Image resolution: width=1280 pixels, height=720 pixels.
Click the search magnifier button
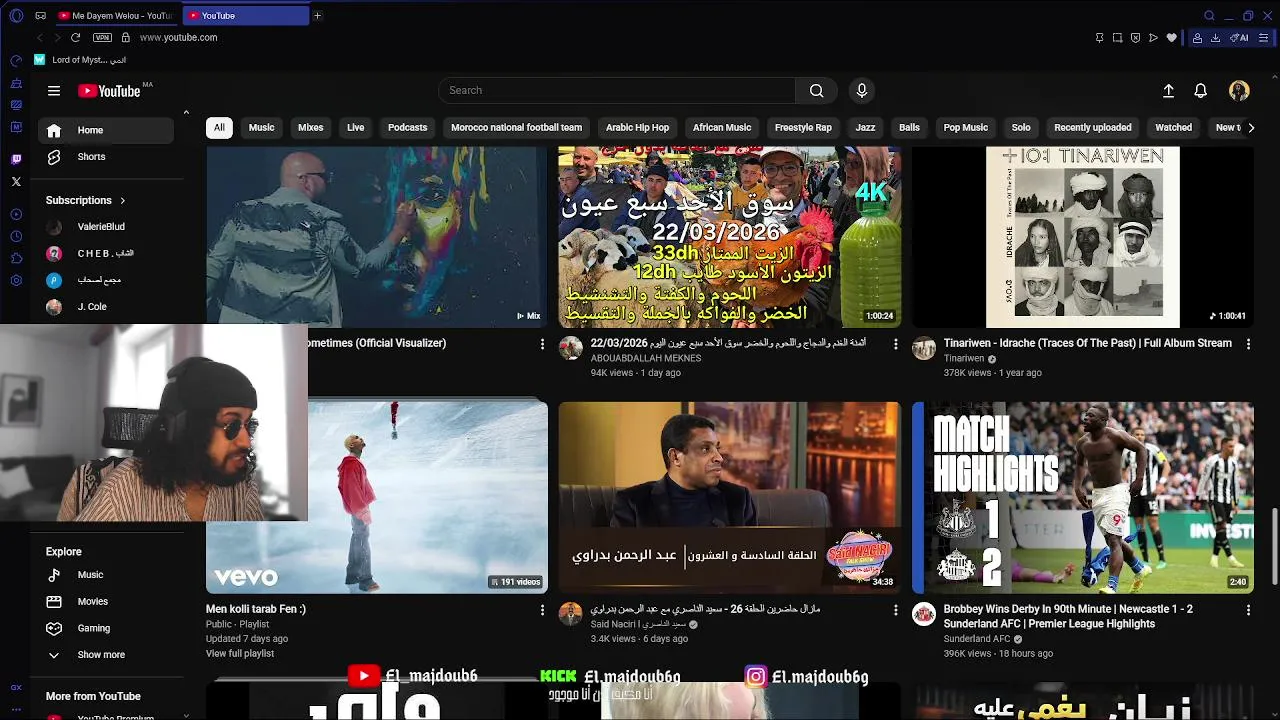pos(817,91)
